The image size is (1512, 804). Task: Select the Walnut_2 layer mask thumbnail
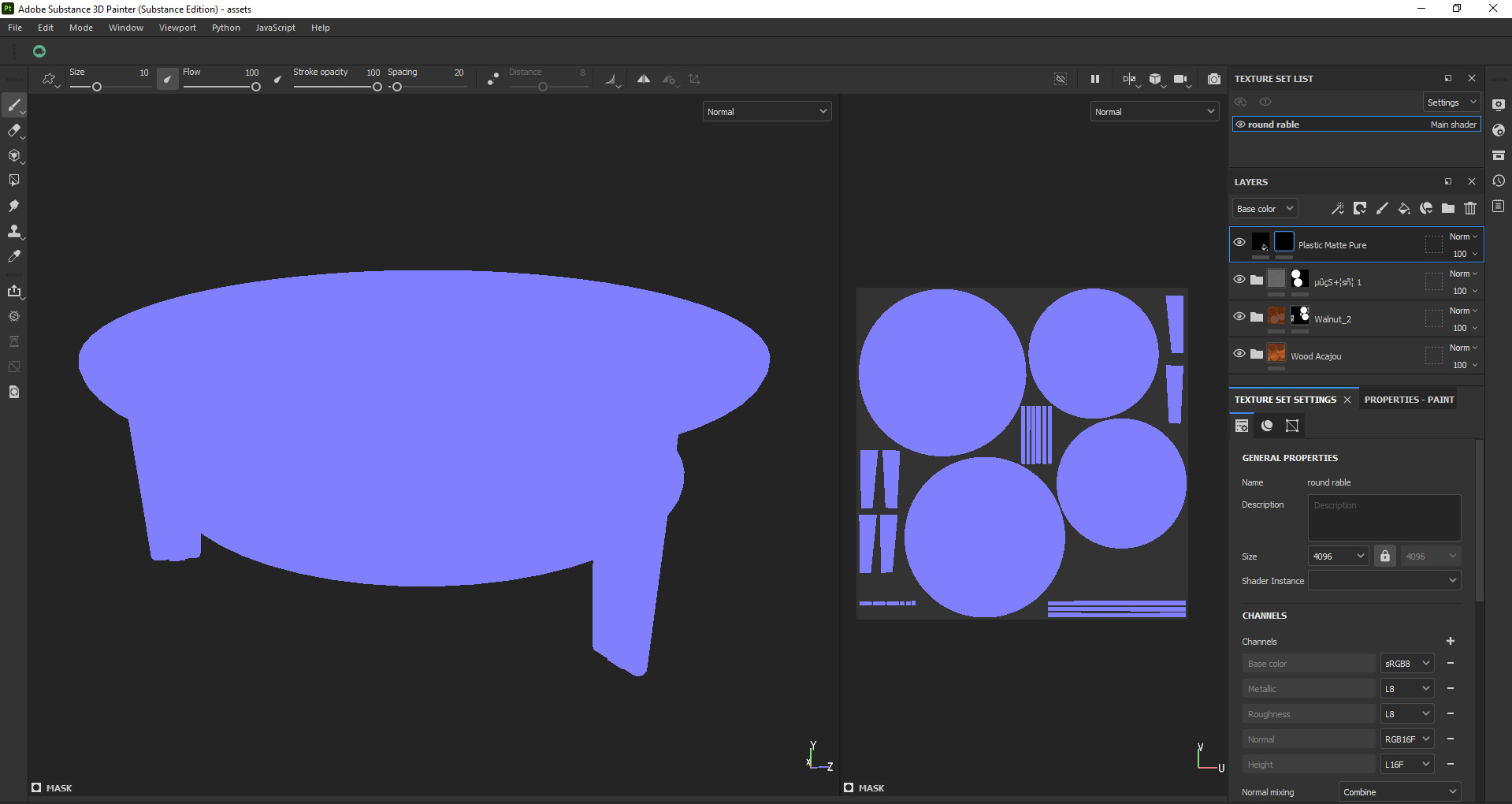(x=1300, y=316)
